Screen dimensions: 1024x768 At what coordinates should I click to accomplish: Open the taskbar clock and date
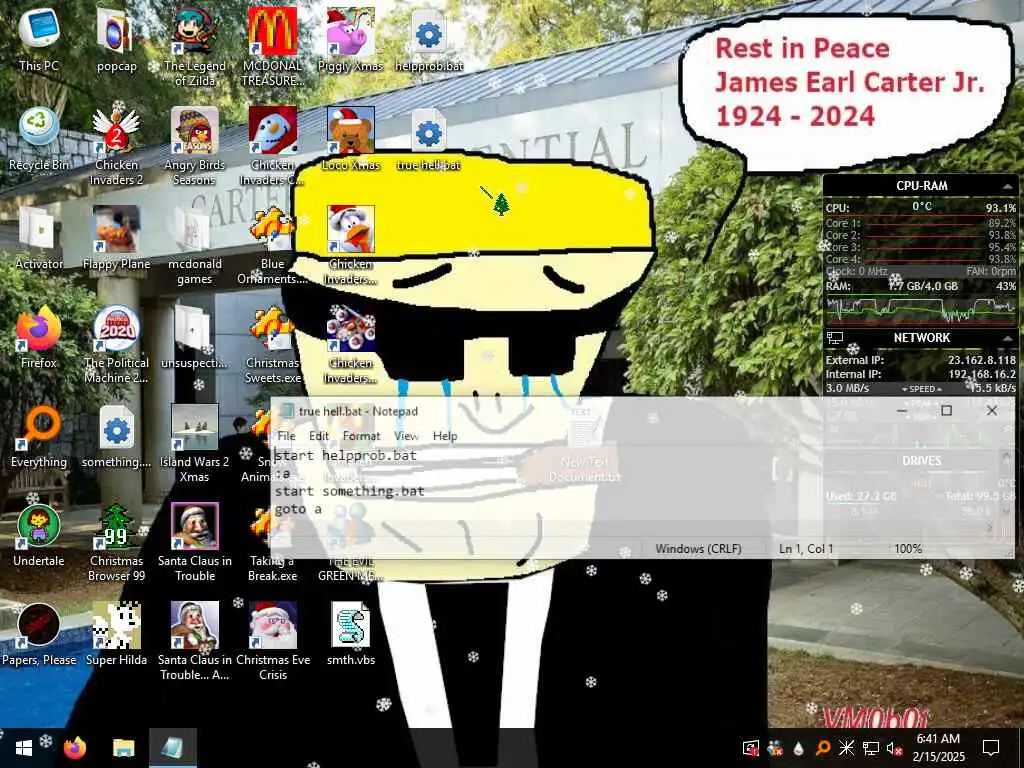pos(938,748)
